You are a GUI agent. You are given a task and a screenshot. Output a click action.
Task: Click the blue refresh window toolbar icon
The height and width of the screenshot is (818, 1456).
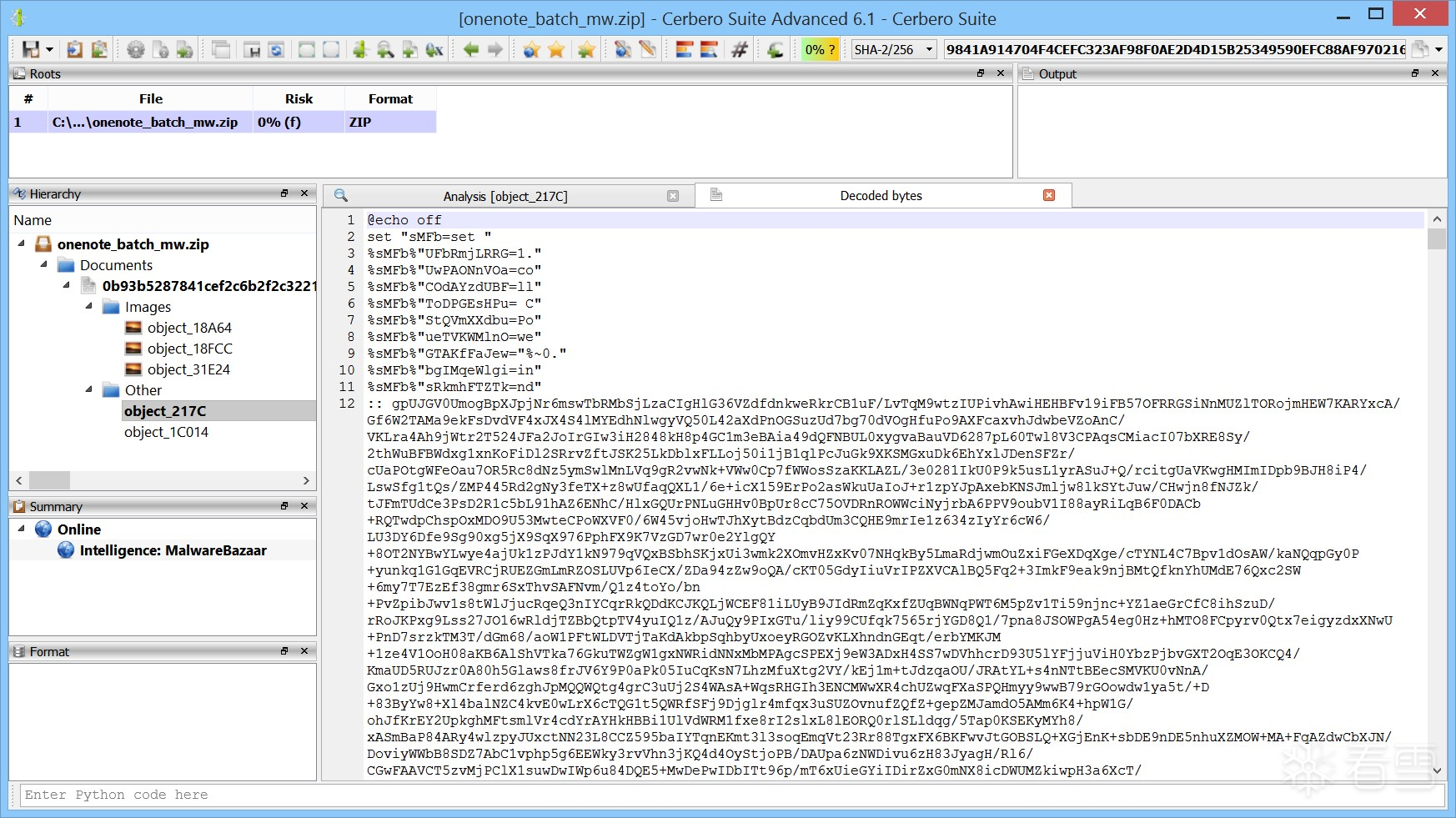(x=276, y=50)
